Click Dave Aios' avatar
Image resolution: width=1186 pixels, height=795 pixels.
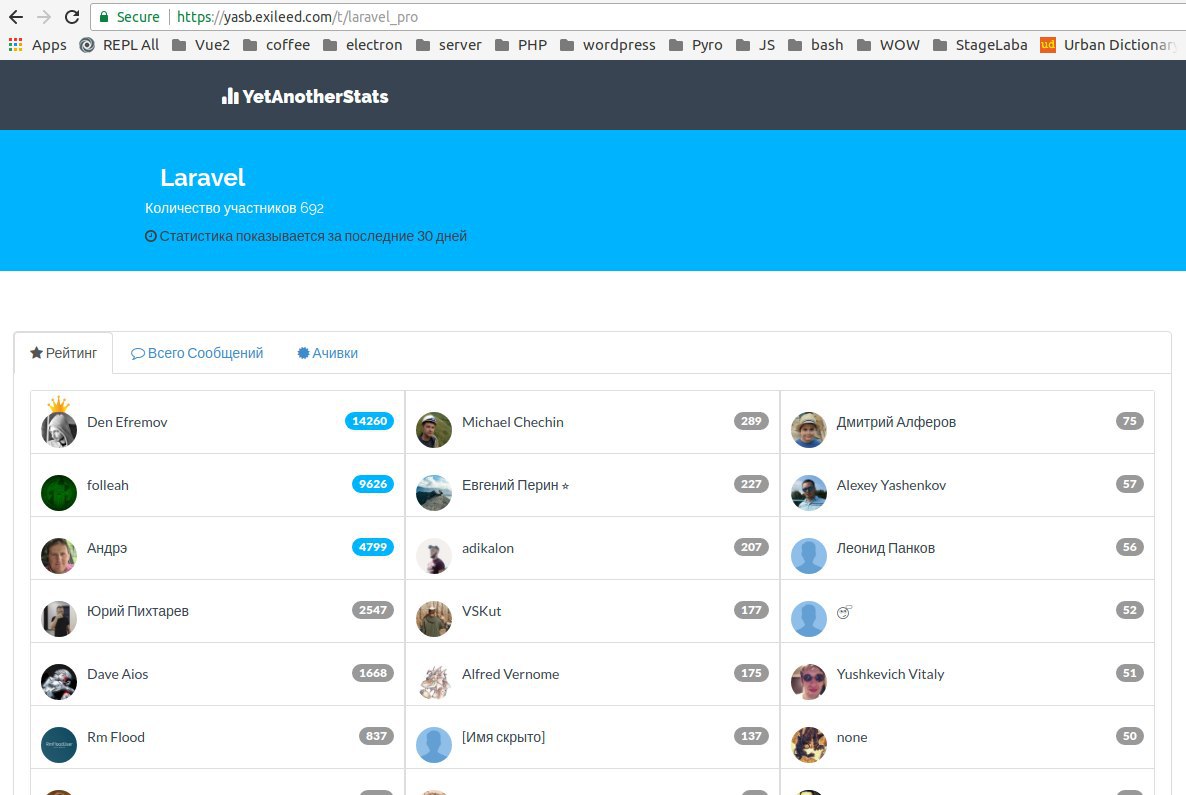(59, 682)
